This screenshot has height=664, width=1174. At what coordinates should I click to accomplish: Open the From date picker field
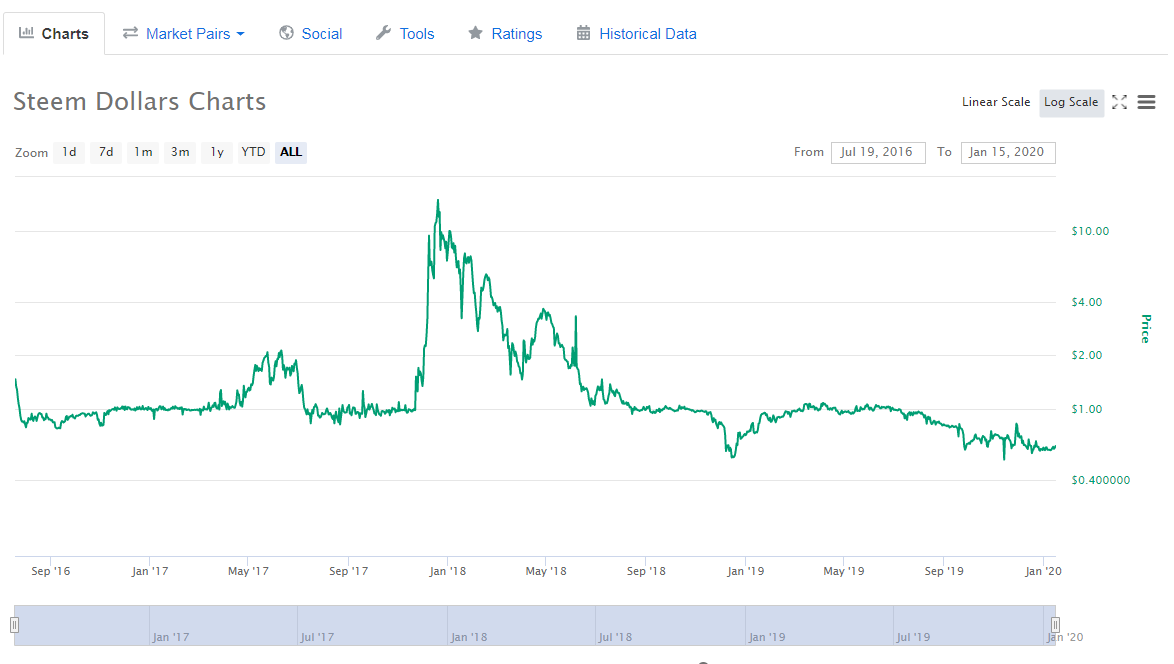tap(877, 152)
